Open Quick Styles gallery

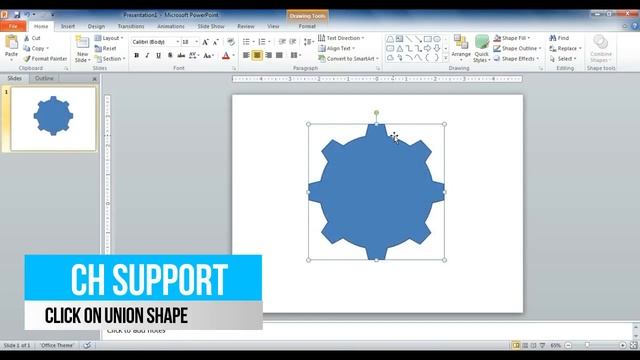click(x=482, y=48)
